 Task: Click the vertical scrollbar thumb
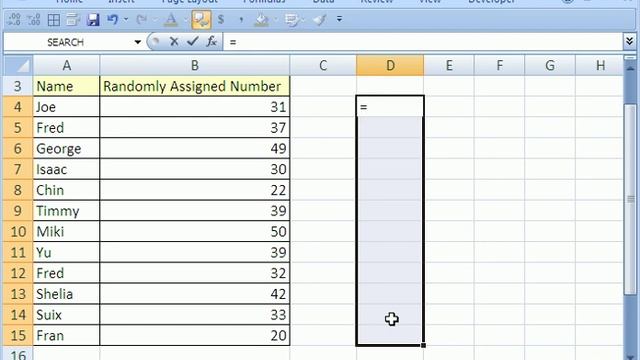point(631,199)
